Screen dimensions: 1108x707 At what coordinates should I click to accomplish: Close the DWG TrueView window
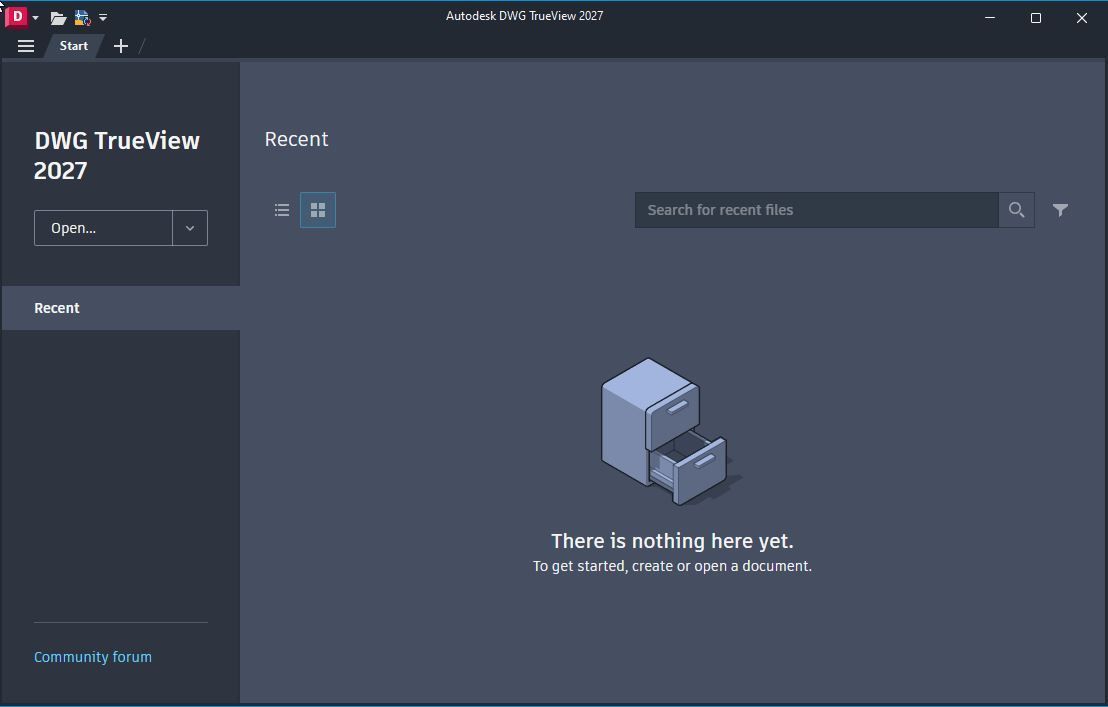pyautogui.click(x=1082, y=18)
